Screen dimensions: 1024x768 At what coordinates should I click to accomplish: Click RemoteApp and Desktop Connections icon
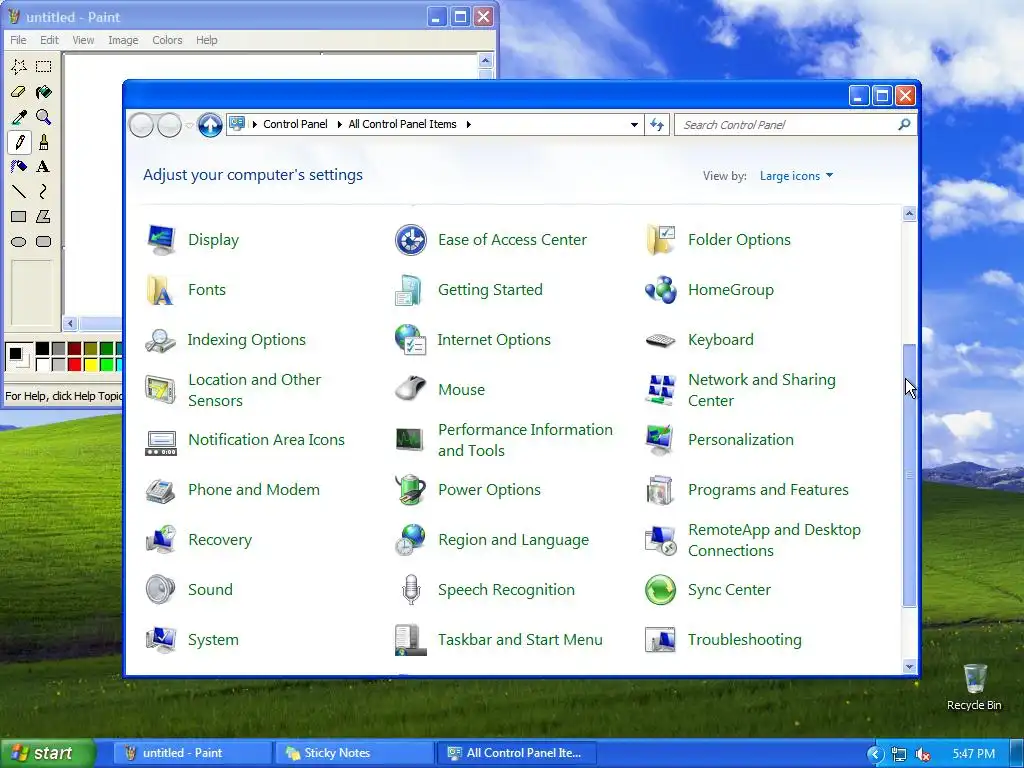tap(660, 540)
